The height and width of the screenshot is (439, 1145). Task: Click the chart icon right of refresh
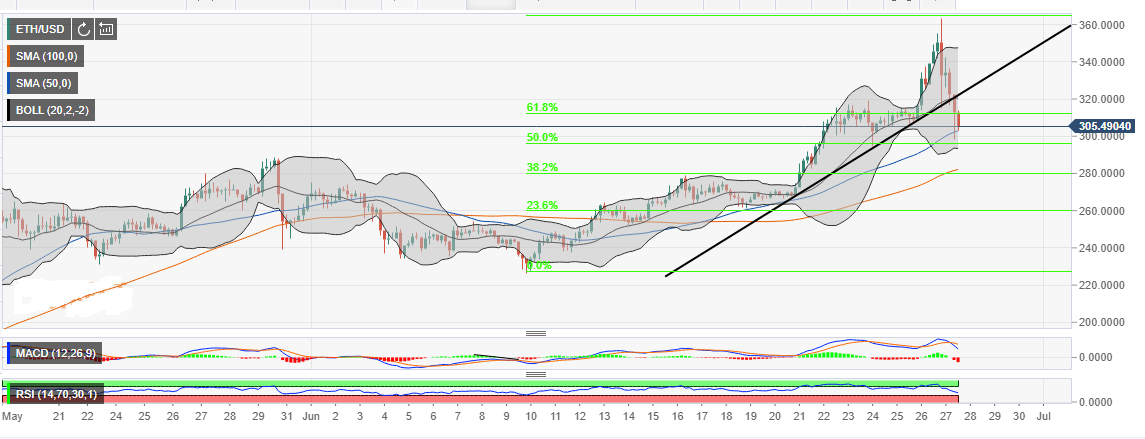tap(106, 30)
